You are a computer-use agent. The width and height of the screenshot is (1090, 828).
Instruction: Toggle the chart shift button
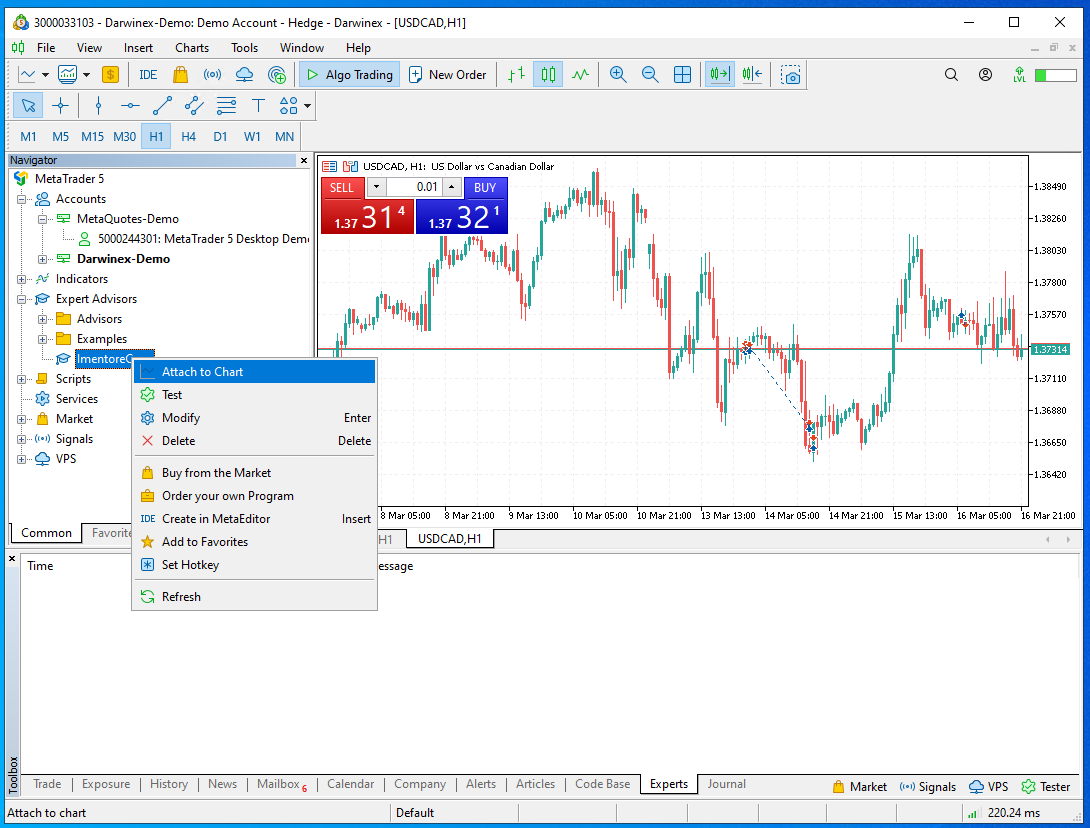[752, 74]
